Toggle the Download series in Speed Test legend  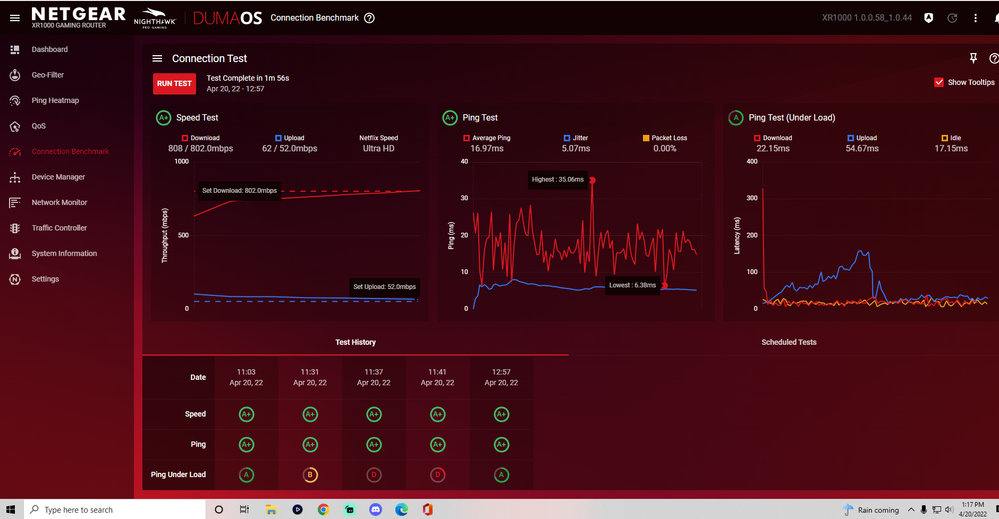pos(186,138)
